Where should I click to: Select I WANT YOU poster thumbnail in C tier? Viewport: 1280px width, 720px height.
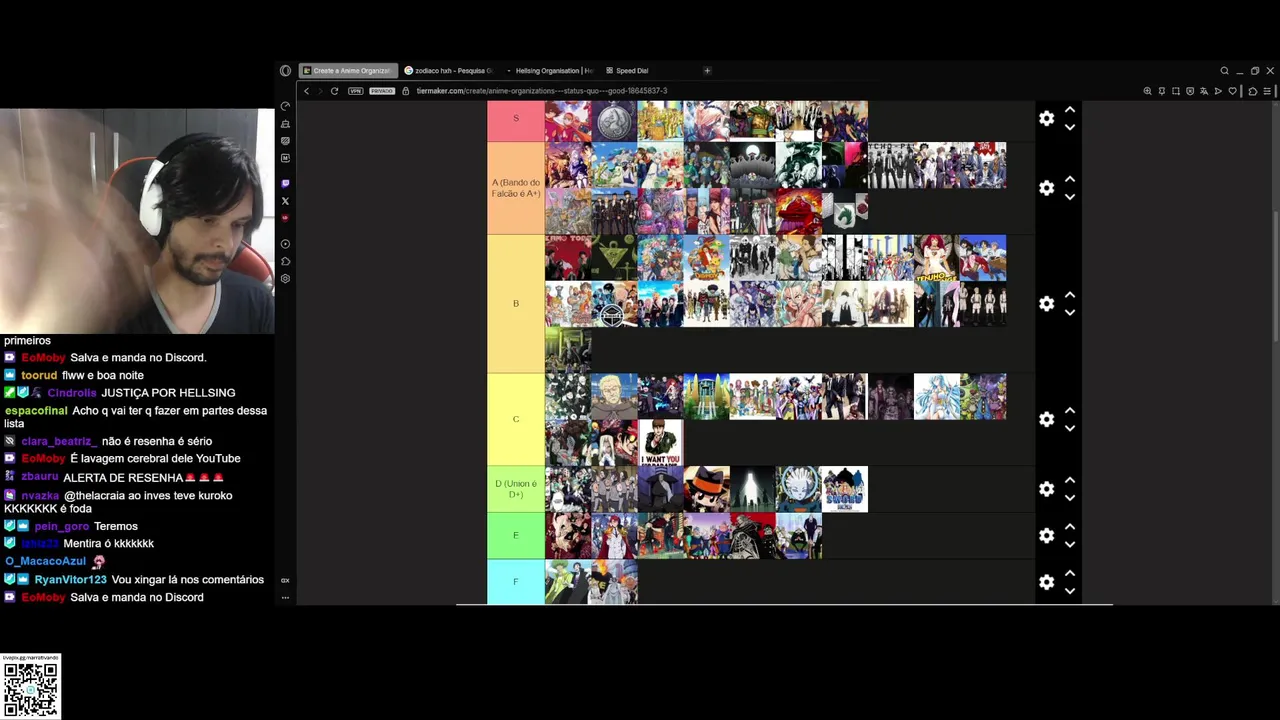pos(660,442)
